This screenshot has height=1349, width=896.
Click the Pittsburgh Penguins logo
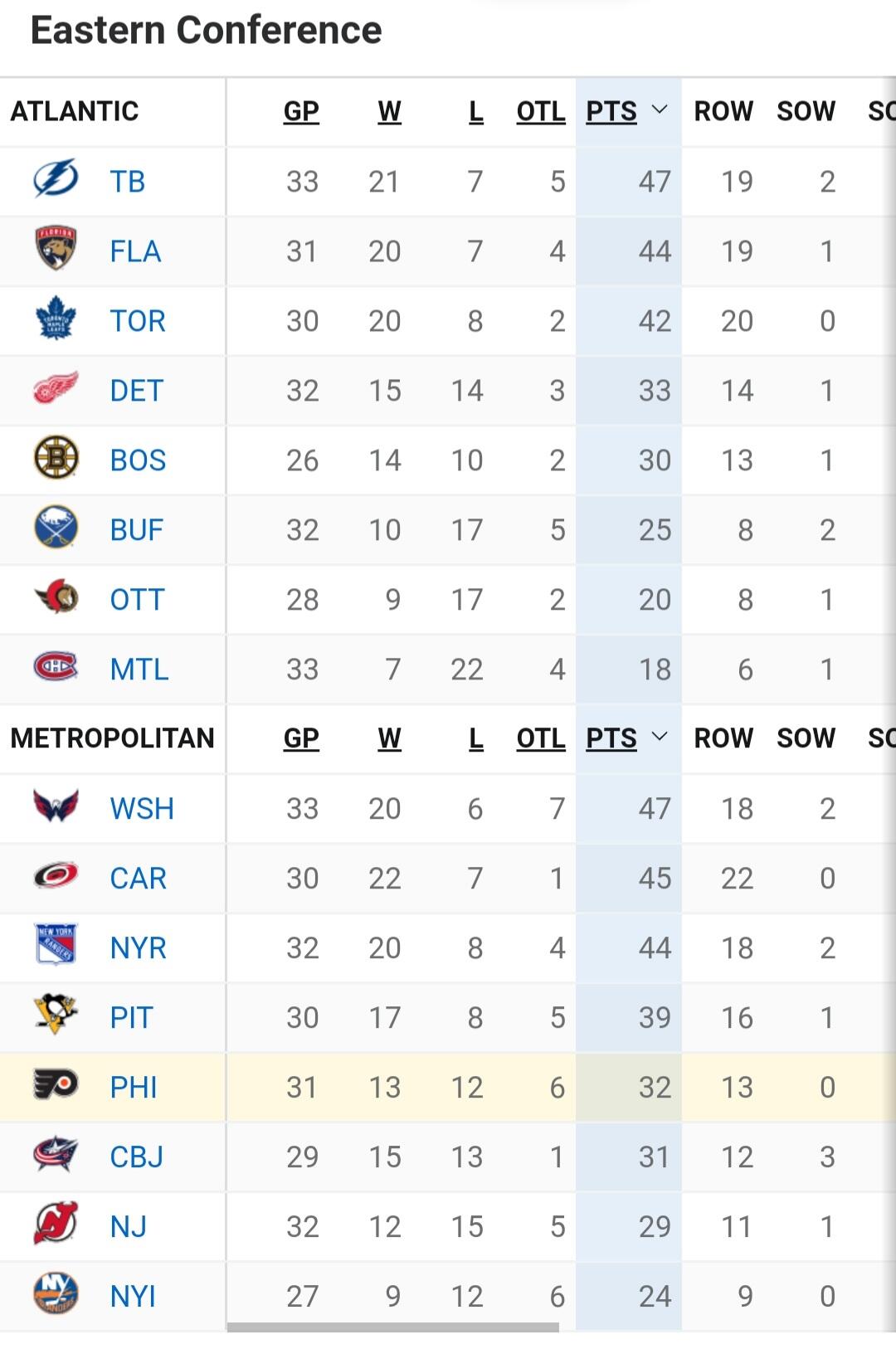[x=56, y=1015]
